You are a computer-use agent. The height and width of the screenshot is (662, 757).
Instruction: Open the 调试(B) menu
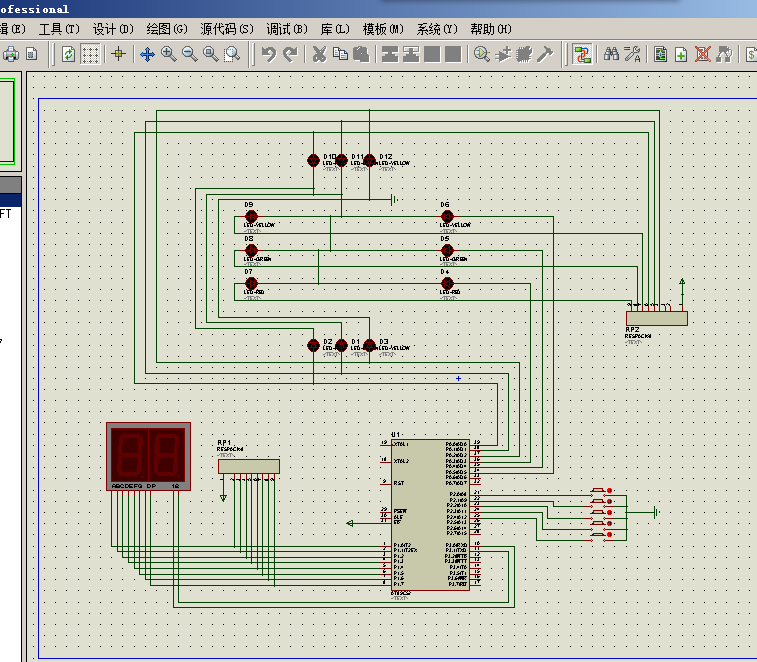[287, 29]
